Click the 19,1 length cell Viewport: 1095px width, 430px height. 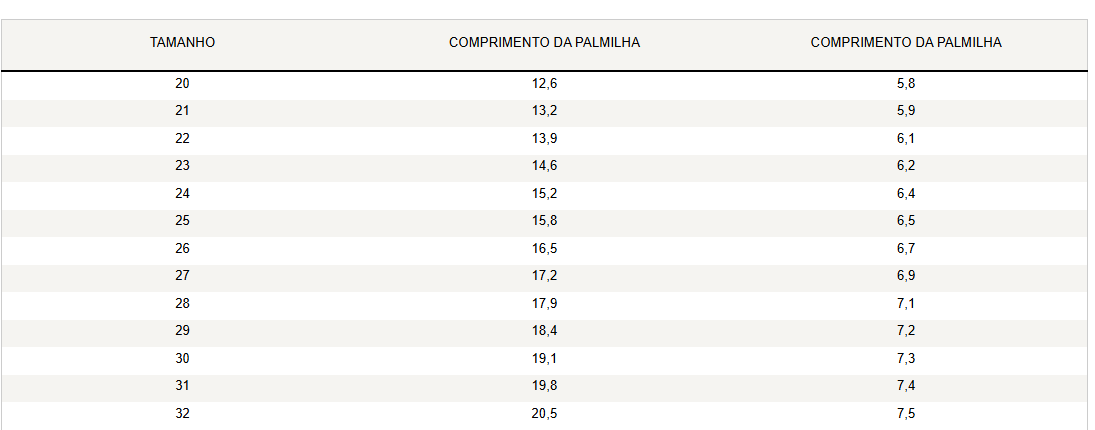[544, 359]
